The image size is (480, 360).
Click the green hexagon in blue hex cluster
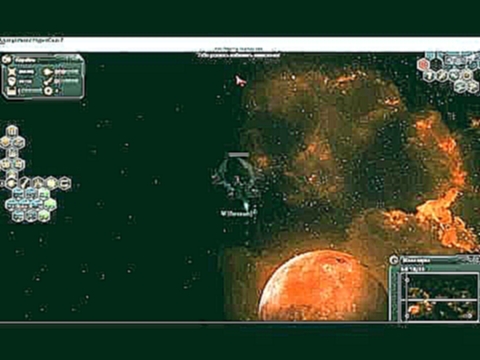pos(50,205)
